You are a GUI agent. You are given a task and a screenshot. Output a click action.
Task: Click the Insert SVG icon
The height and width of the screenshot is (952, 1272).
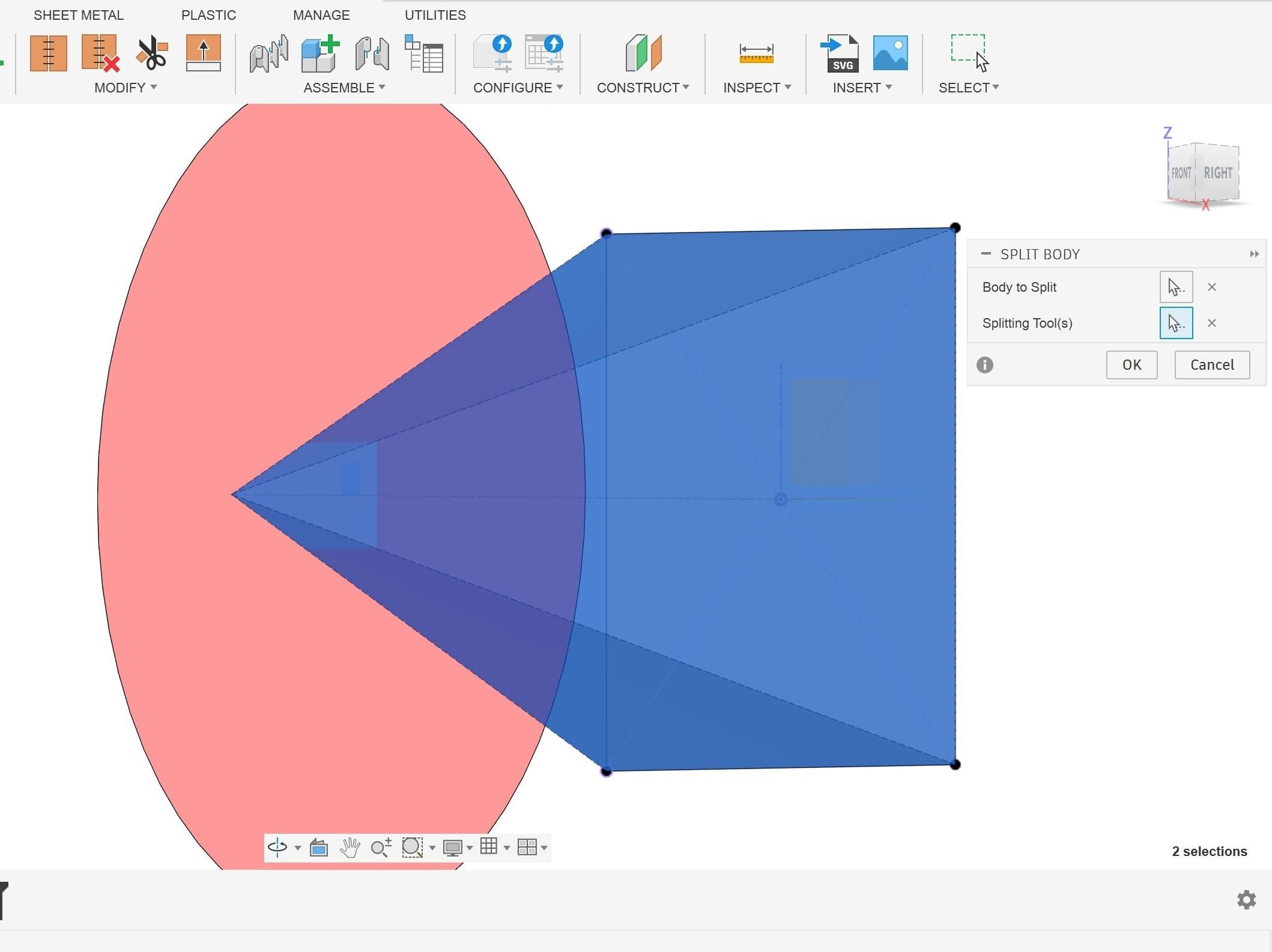840,53
